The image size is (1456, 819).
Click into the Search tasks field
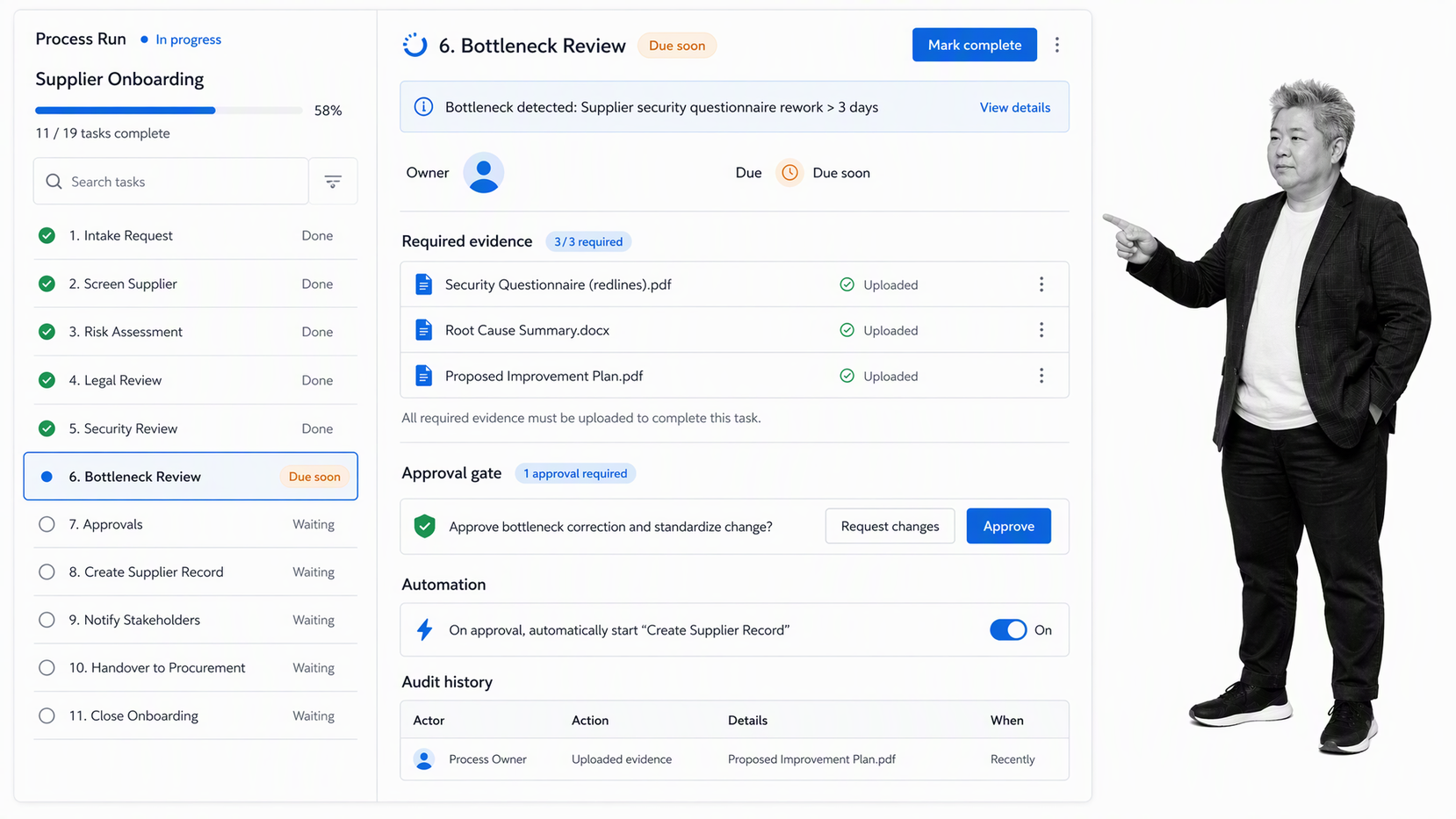click(171, 182)
